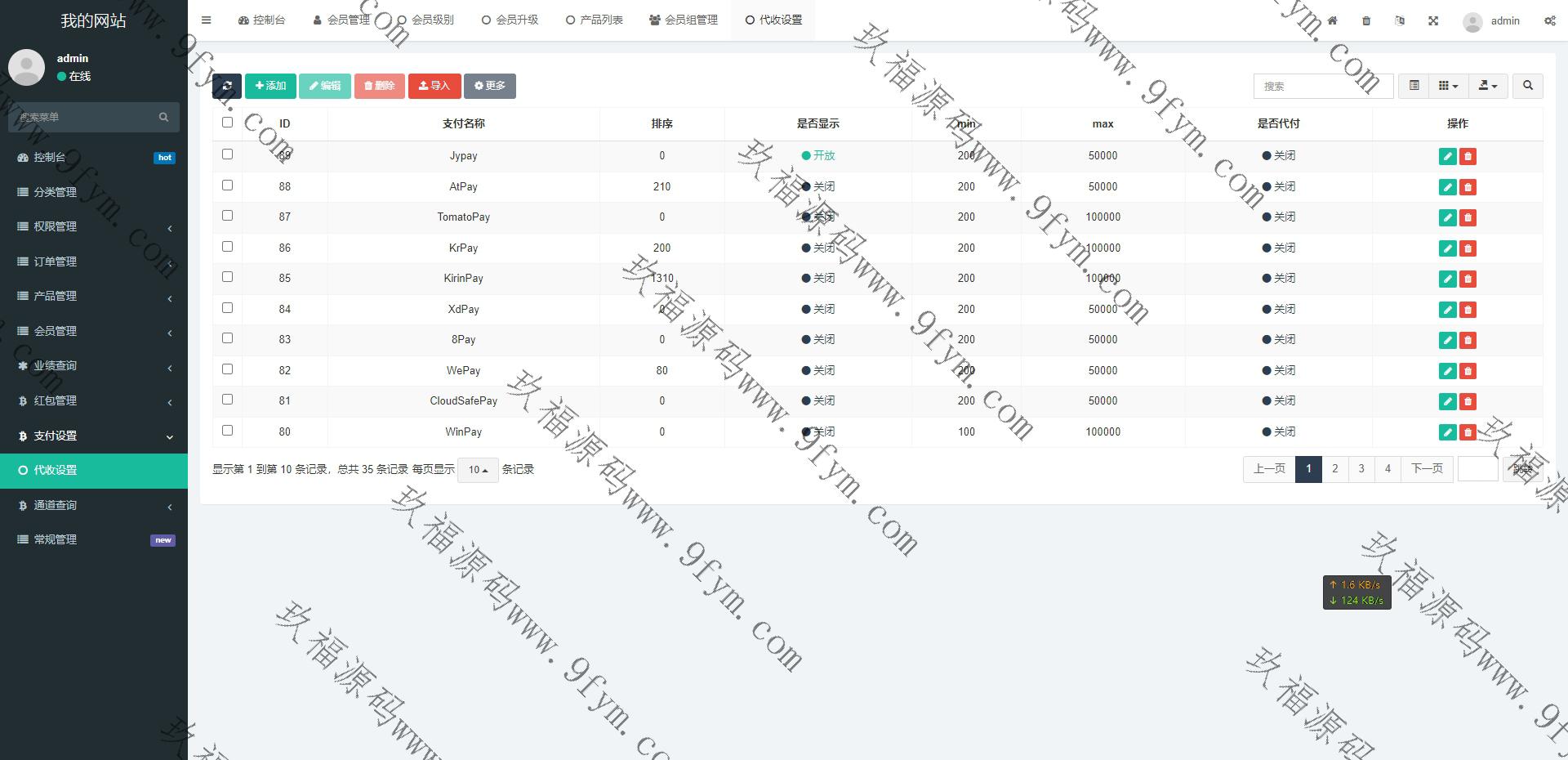
Task: Click the trash clear-cache icon in top bar
Action: coord(1366,20)
